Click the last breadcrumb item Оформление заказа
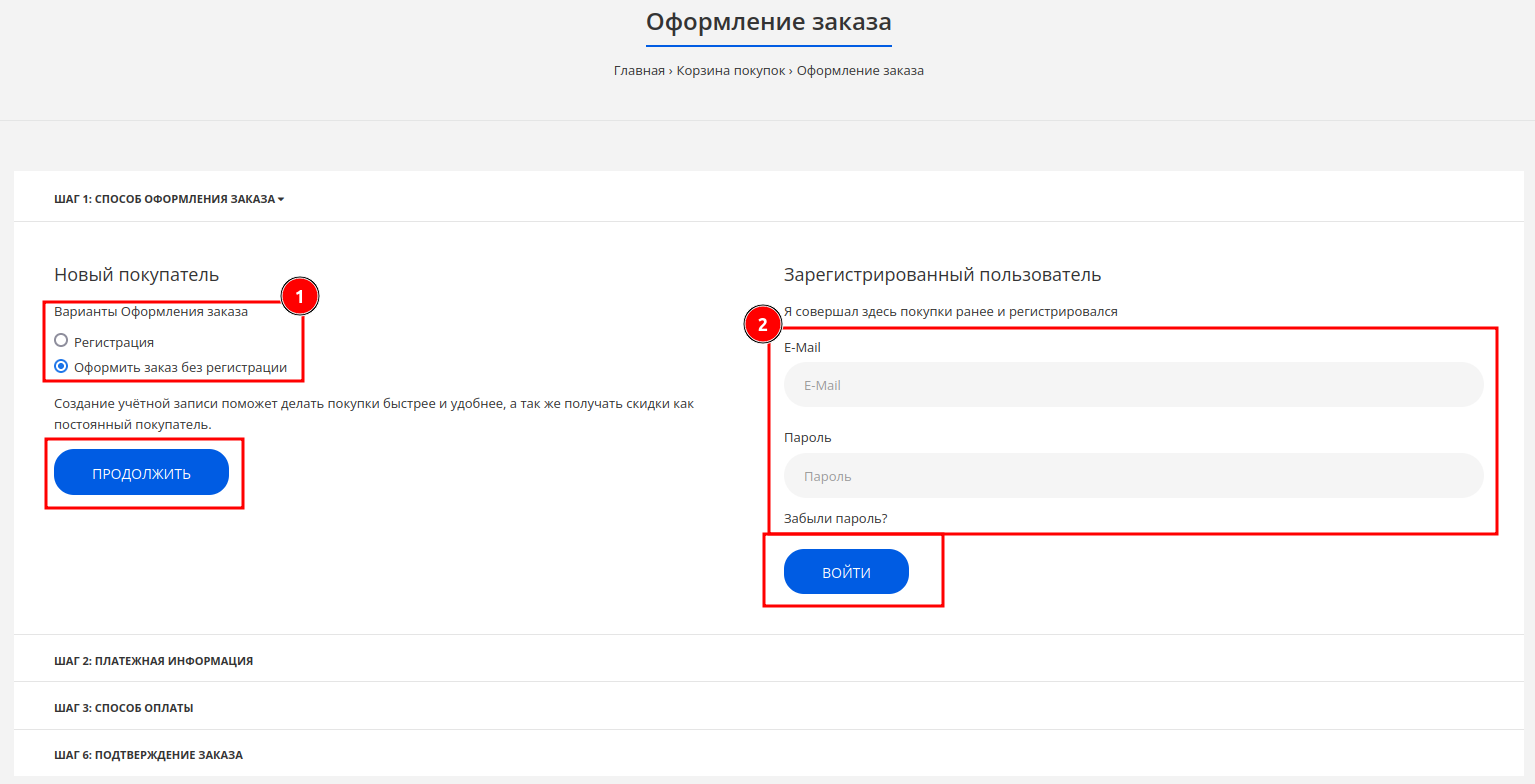The height and width of the screenshot is (784, 1535). pyautogui.click(x=860, y=71)
